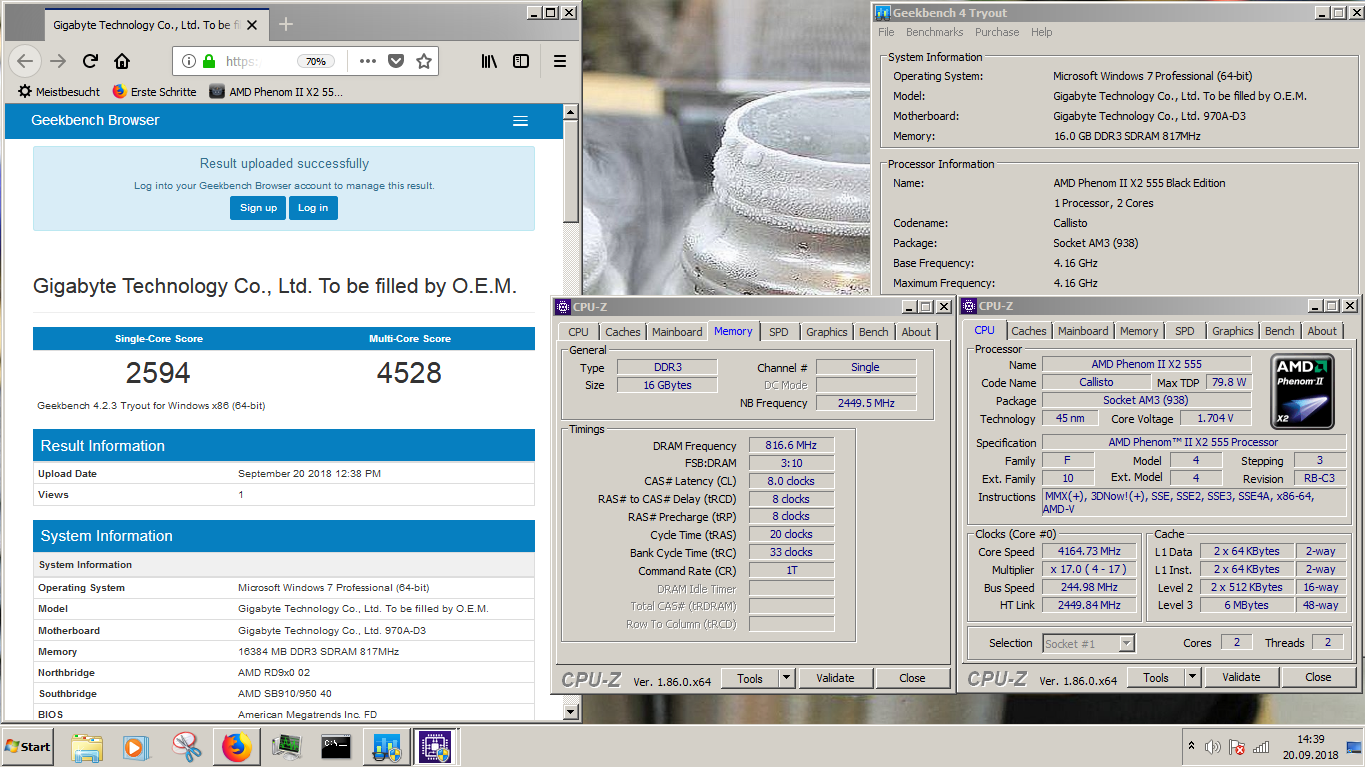Screen dimensions: 1365x767
Task: Close the Gigabyte Technology browser tab
Action: tap(251, 24)
